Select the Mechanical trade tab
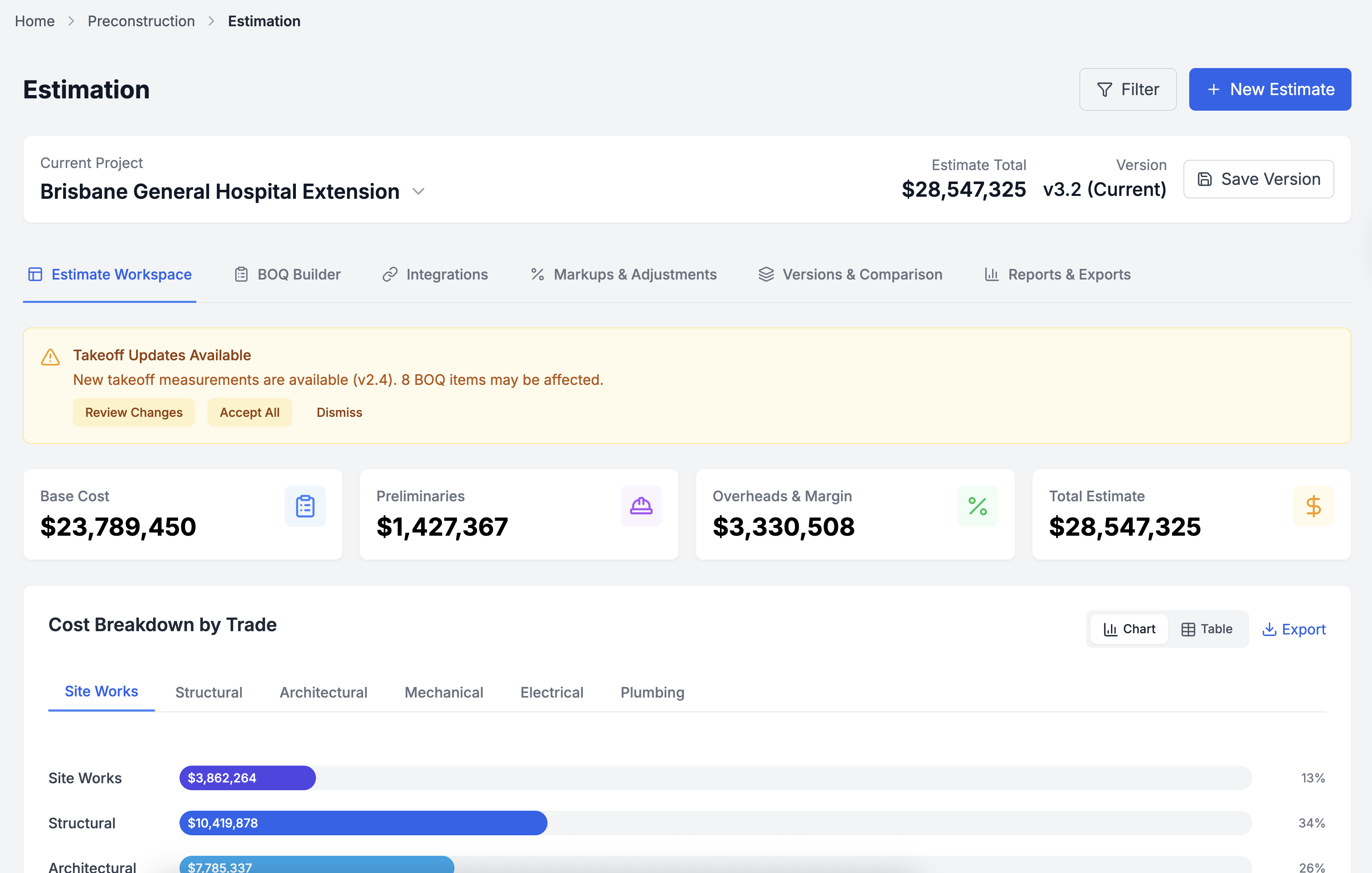The height and width of the screenshot is (873, 1372). (444, 692)
